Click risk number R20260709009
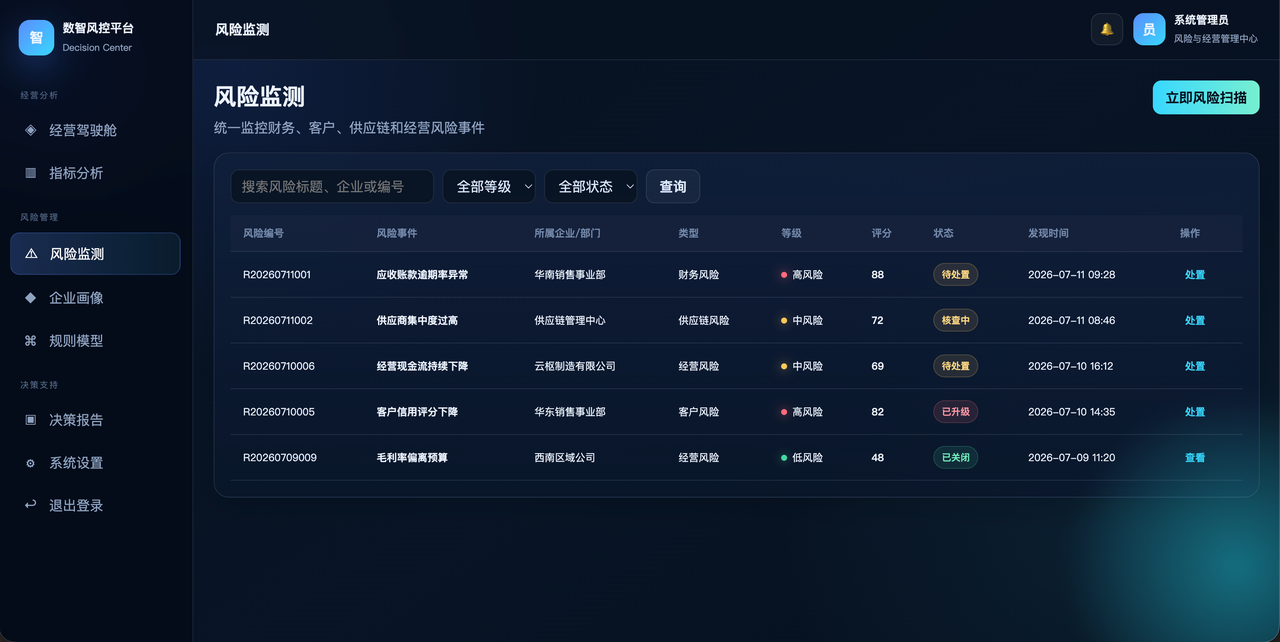This screenshot has width=1280, height=642. coord(280,458)
